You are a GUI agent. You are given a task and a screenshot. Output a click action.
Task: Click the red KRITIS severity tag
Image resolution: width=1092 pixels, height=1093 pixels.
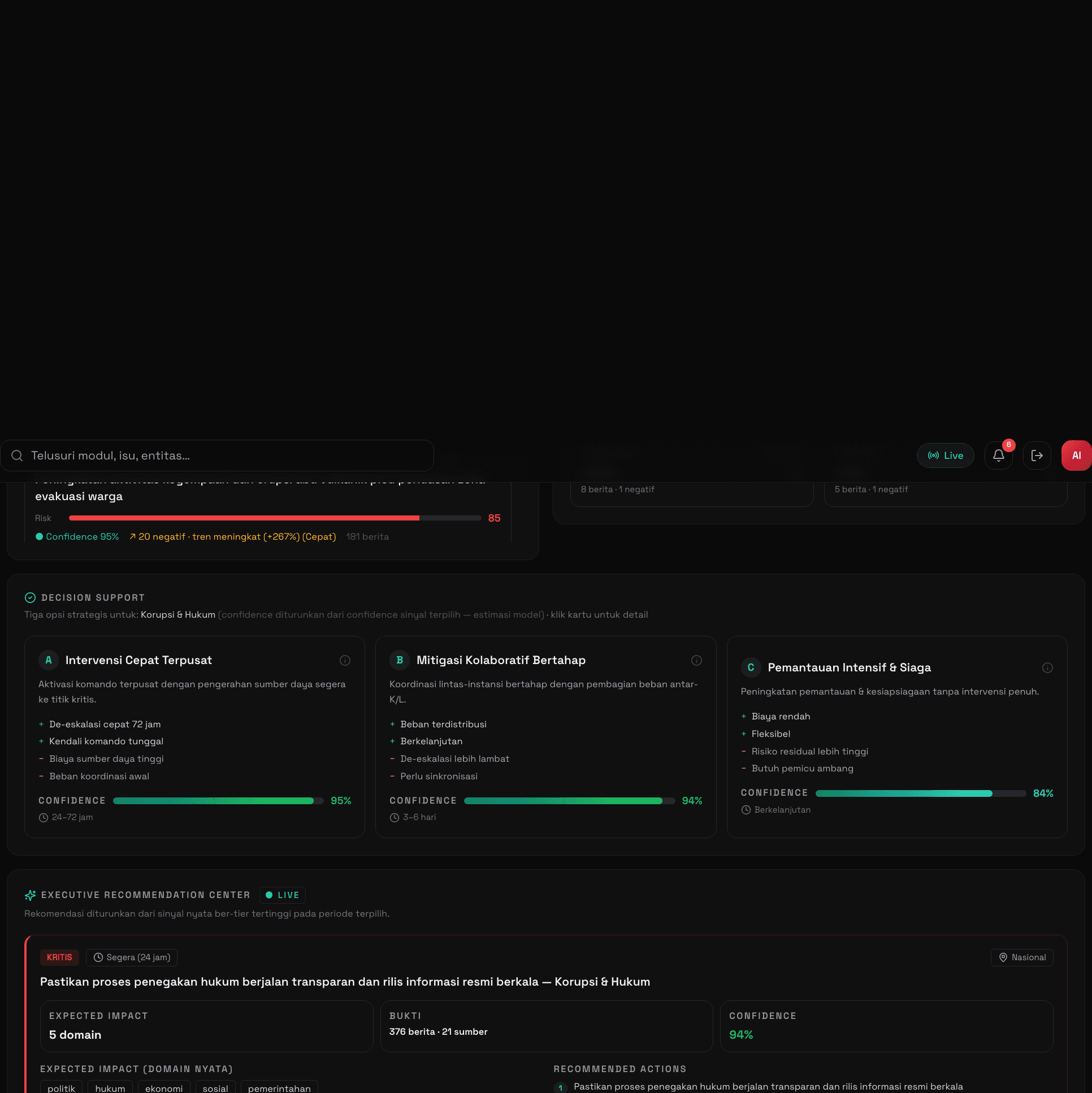click(x=59, y=957)
